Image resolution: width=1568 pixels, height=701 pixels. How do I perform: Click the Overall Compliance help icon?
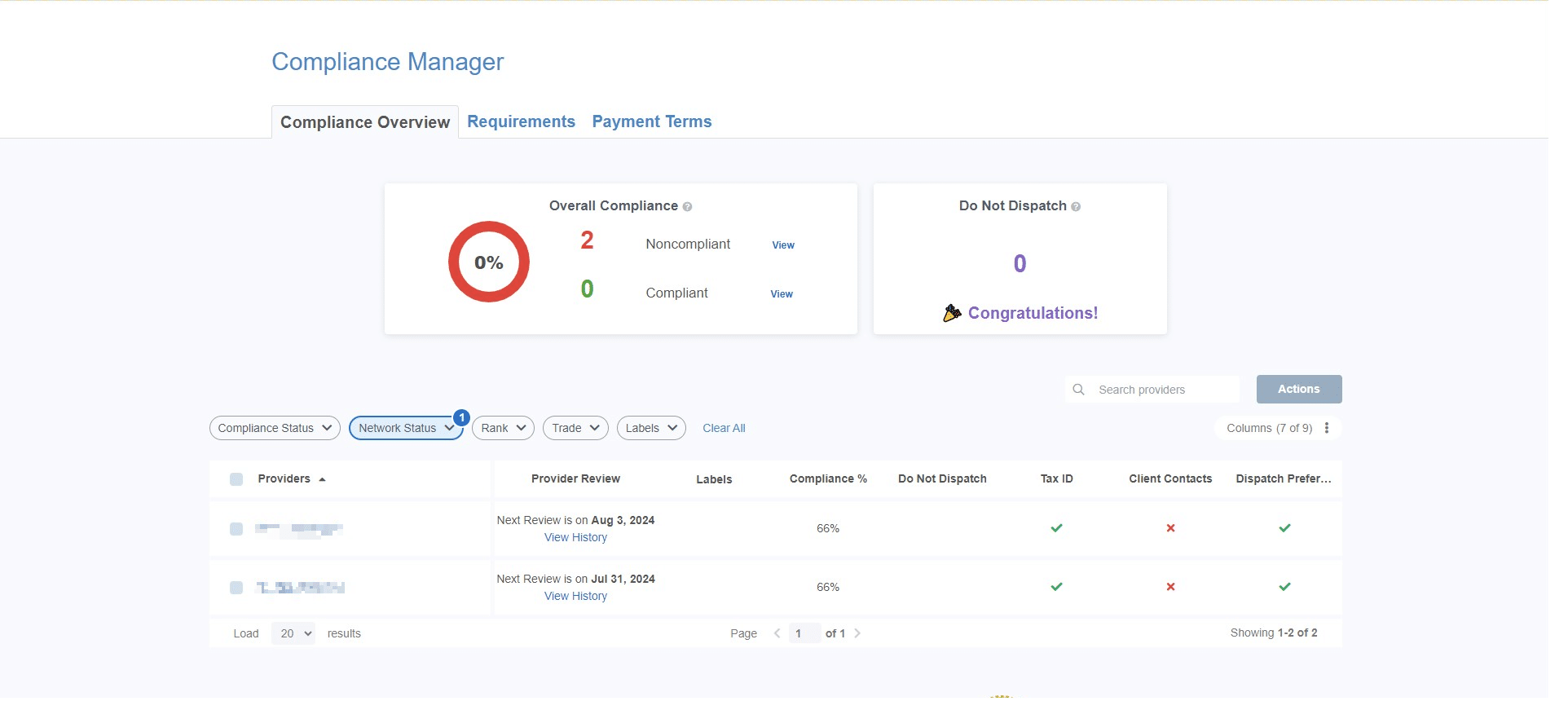tap(687, 207)
